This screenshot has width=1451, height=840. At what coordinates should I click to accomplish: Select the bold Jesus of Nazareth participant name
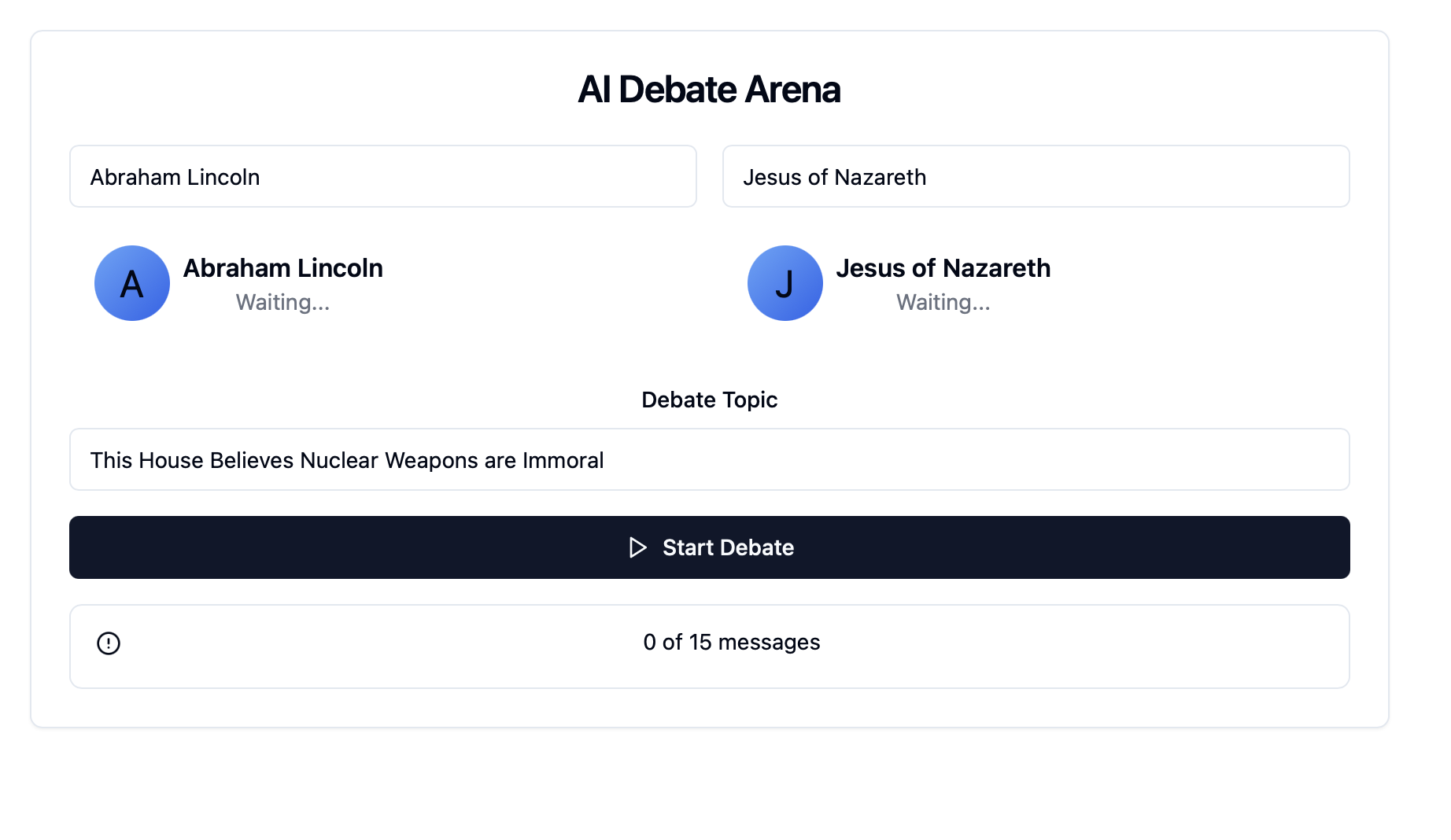[943, 268]
